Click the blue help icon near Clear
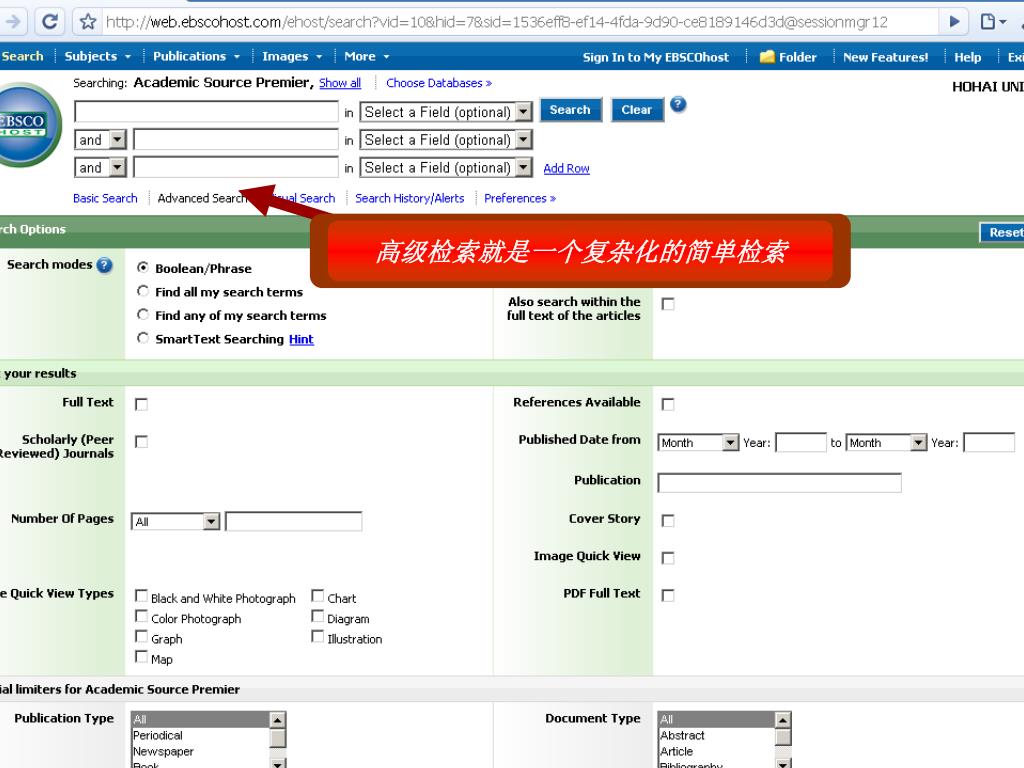 tap(678, 104)
